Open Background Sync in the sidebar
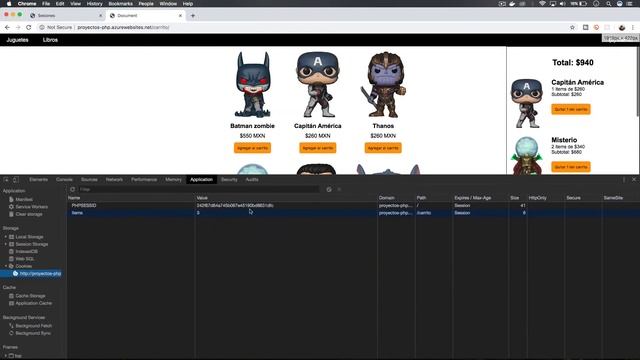The width and height of the screenshot is (640, 360). point(33,333)
